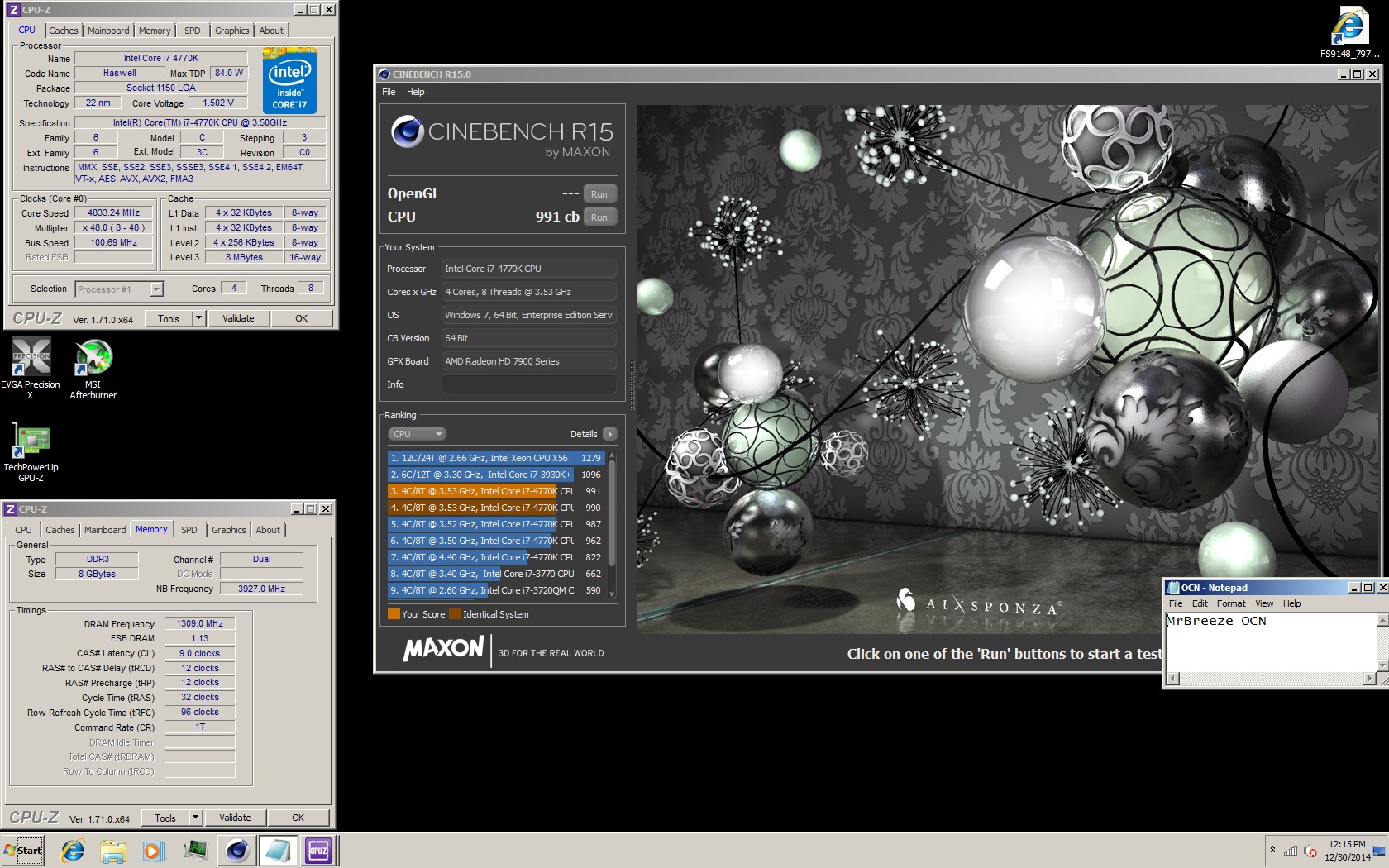Open SPD tab in bottom CPU-Z window
The image size is (1389, 868).
[189, 530]
